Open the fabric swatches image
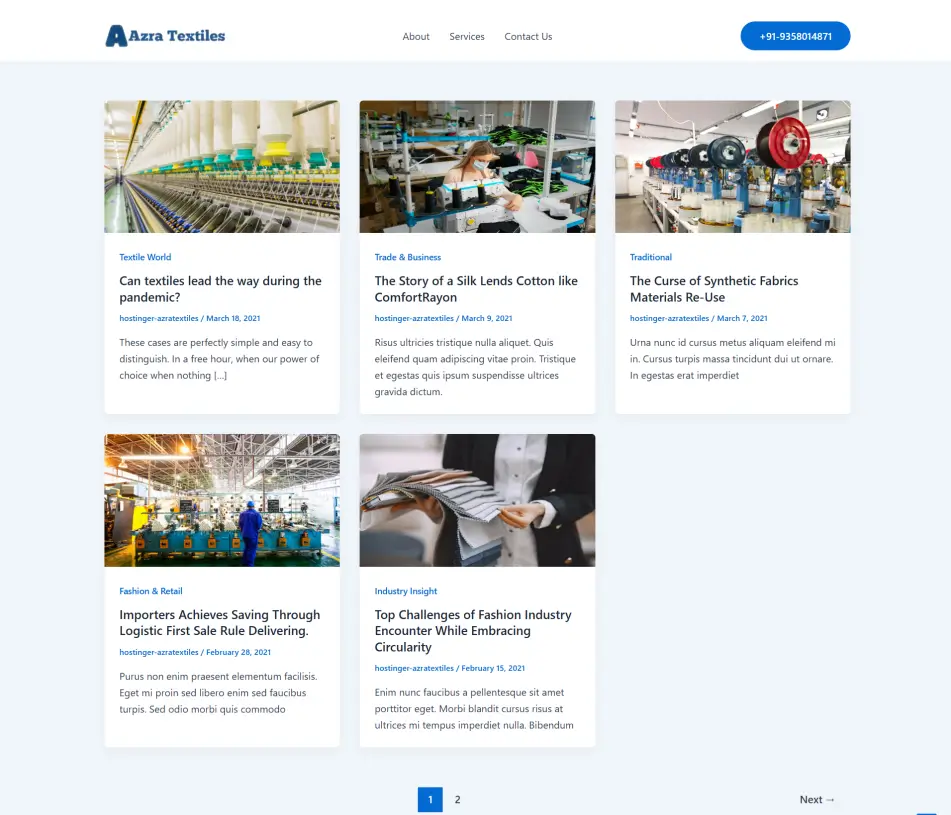This screenshot has width=951, height=815. click(477, 500)
